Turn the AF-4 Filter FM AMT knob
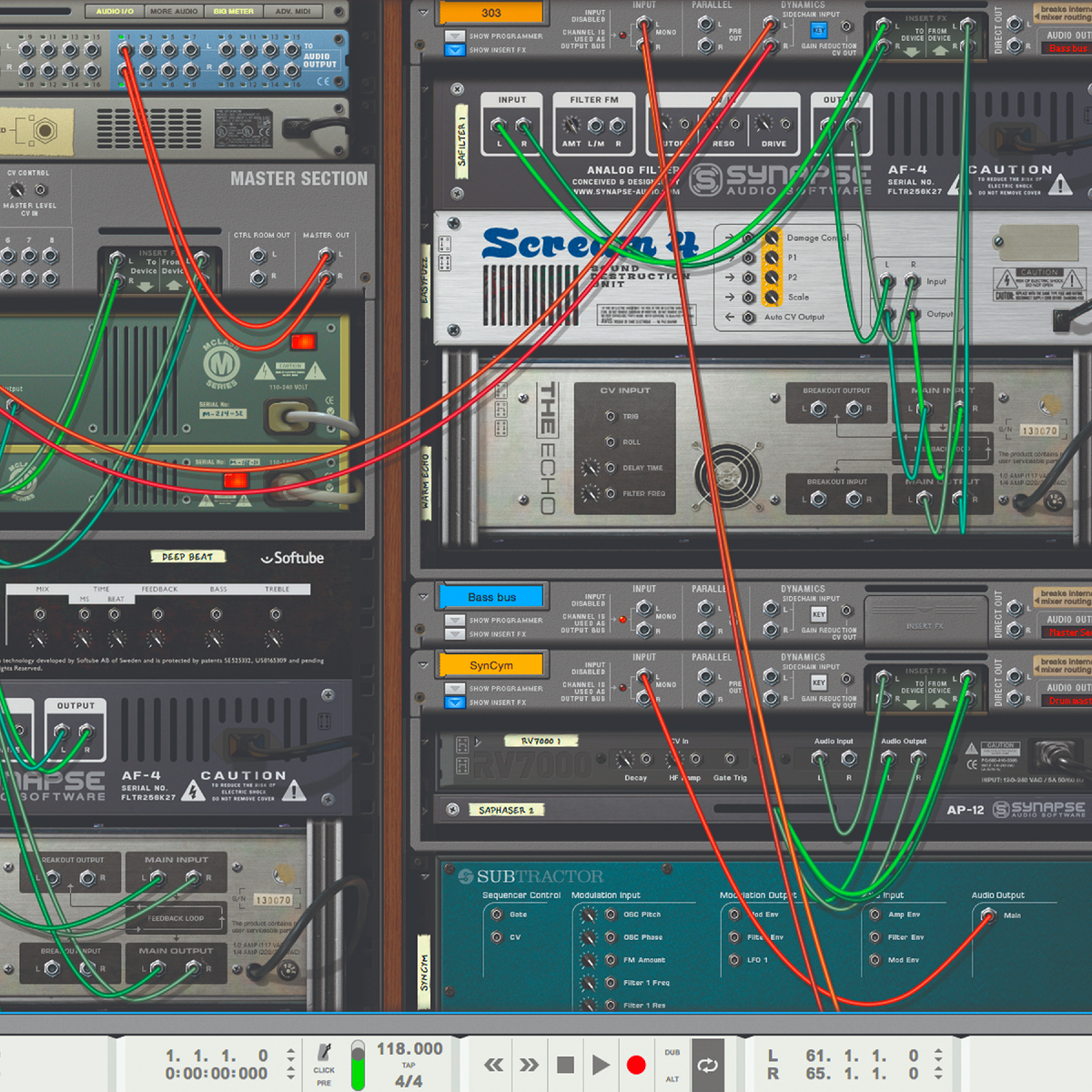This screenshot has width=1092, height=1092. (x=571, y=124)
